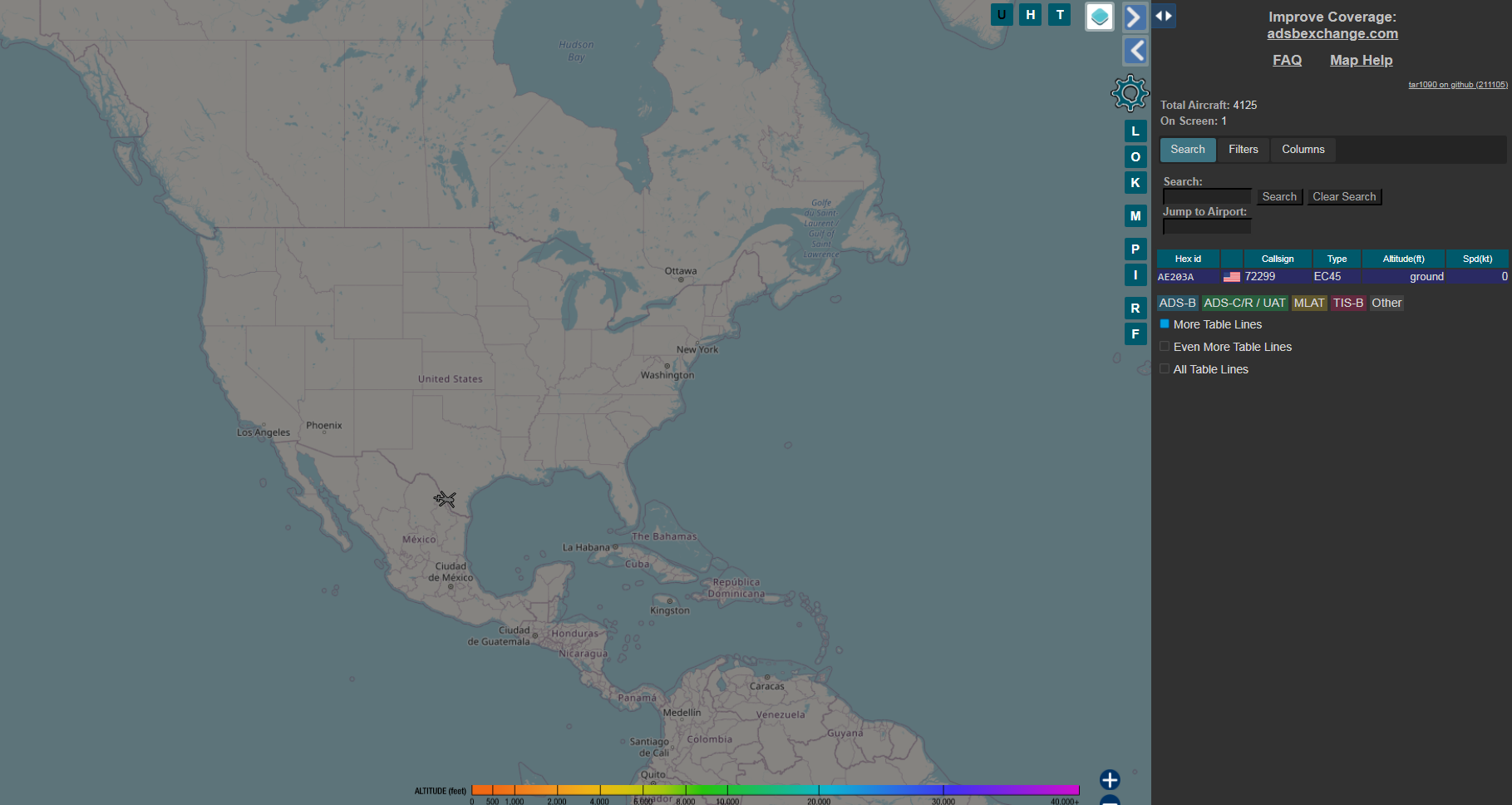Image resolution: width=1512 pixels, height=805 pixels.
Task: Focus the Jump to Airport field
Action: coord(1207,226)
